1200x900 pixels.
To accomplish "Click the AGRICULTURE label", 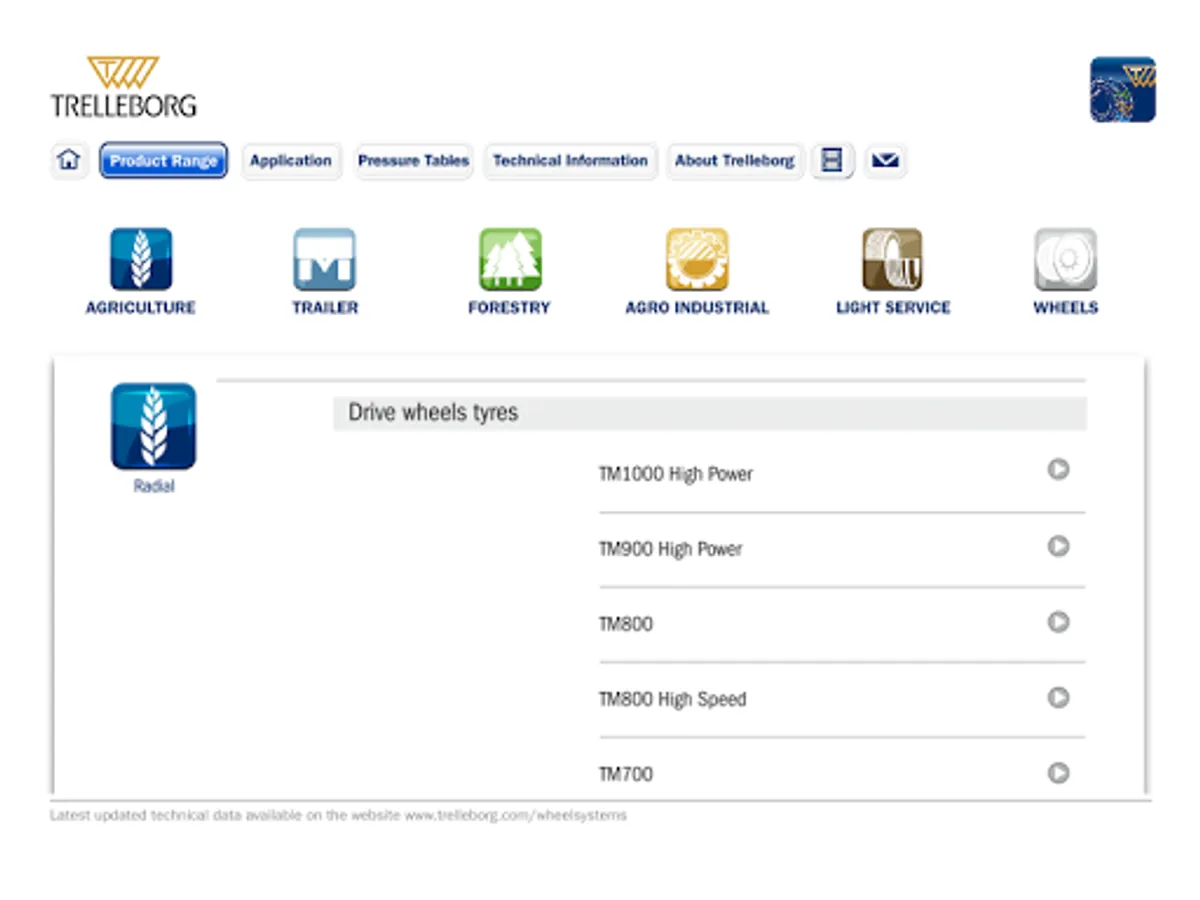I will click(141, 308).
